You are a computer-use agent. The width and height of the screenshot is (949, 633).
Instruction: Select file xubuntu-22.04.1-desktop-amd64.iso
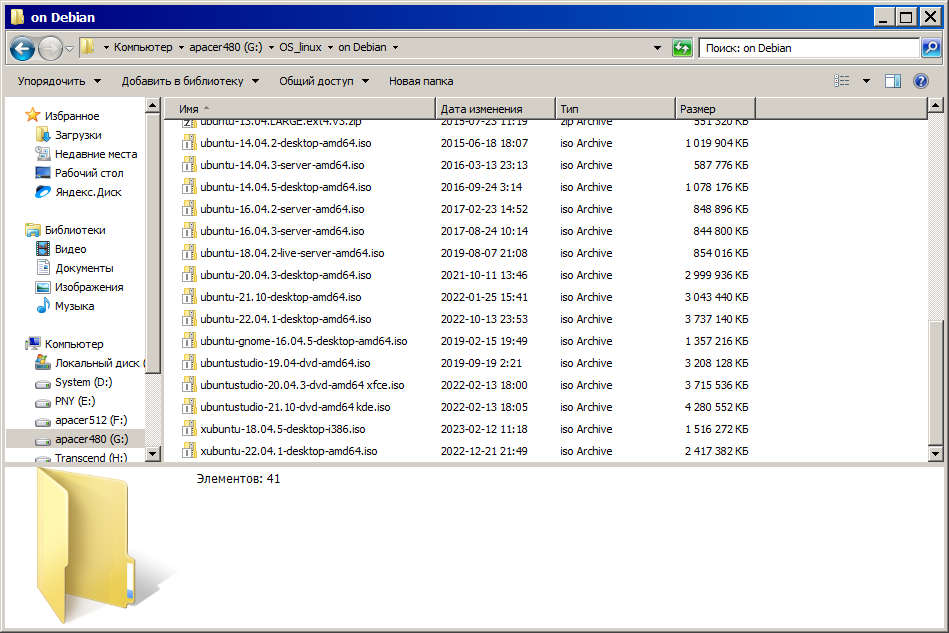pos(289,451)
